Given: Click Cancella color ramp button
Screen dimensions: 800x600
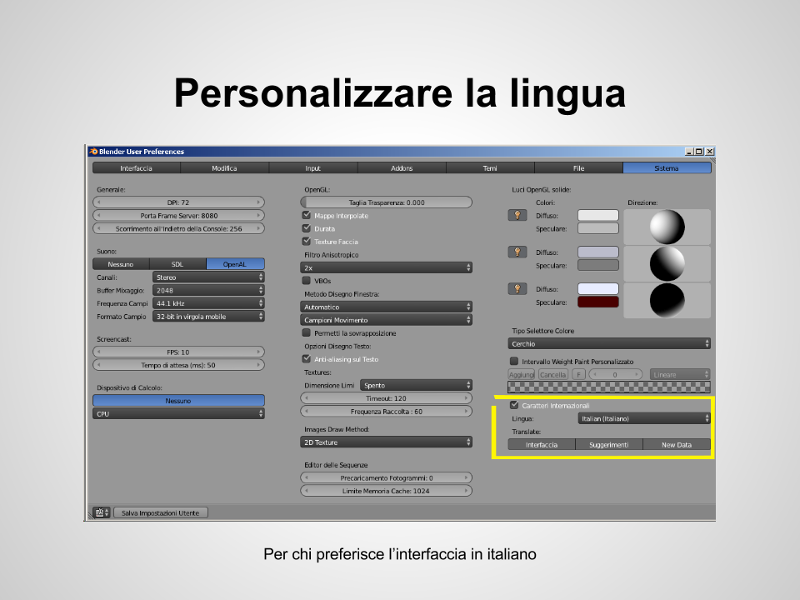Looking at the screenshot, I should click(553, 374).
